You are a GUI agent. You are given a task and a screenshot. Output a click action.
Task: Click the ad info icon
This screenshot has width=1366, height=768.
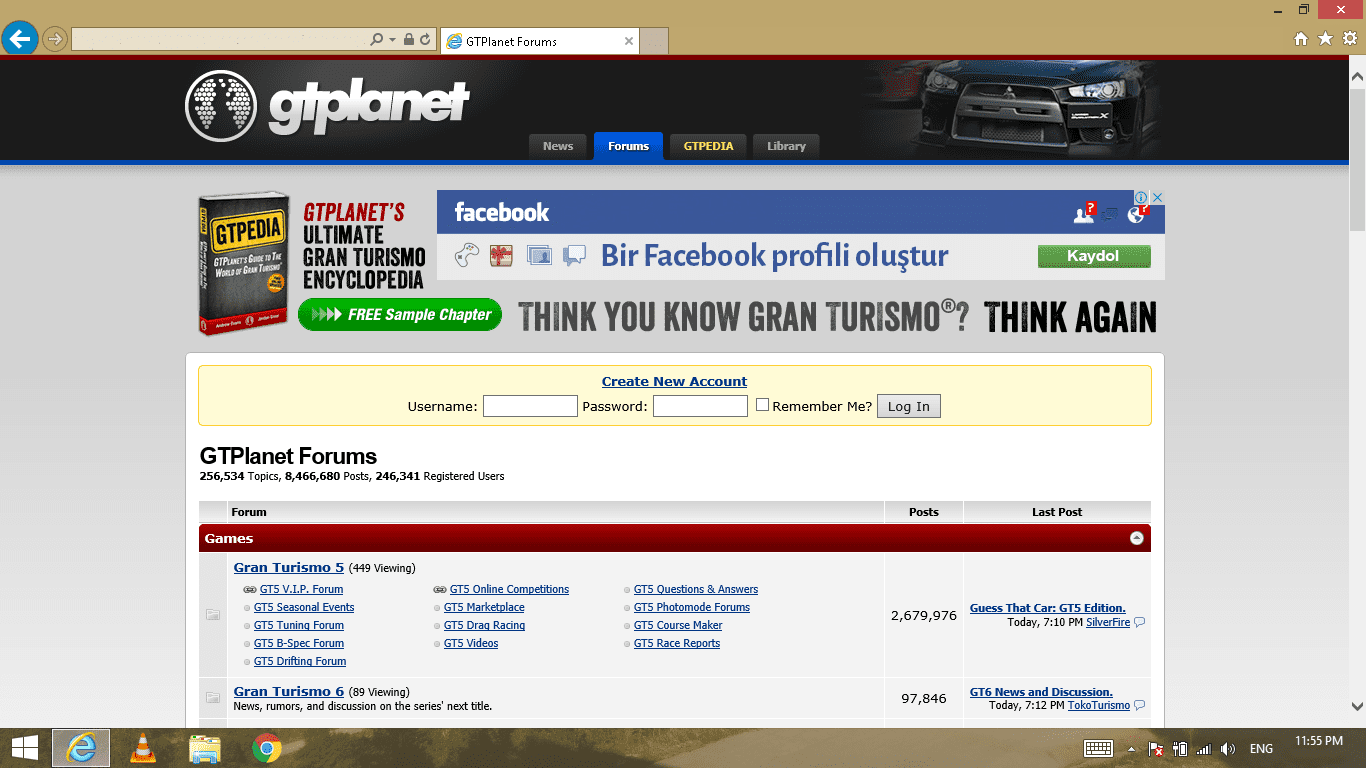point(1141,198)
